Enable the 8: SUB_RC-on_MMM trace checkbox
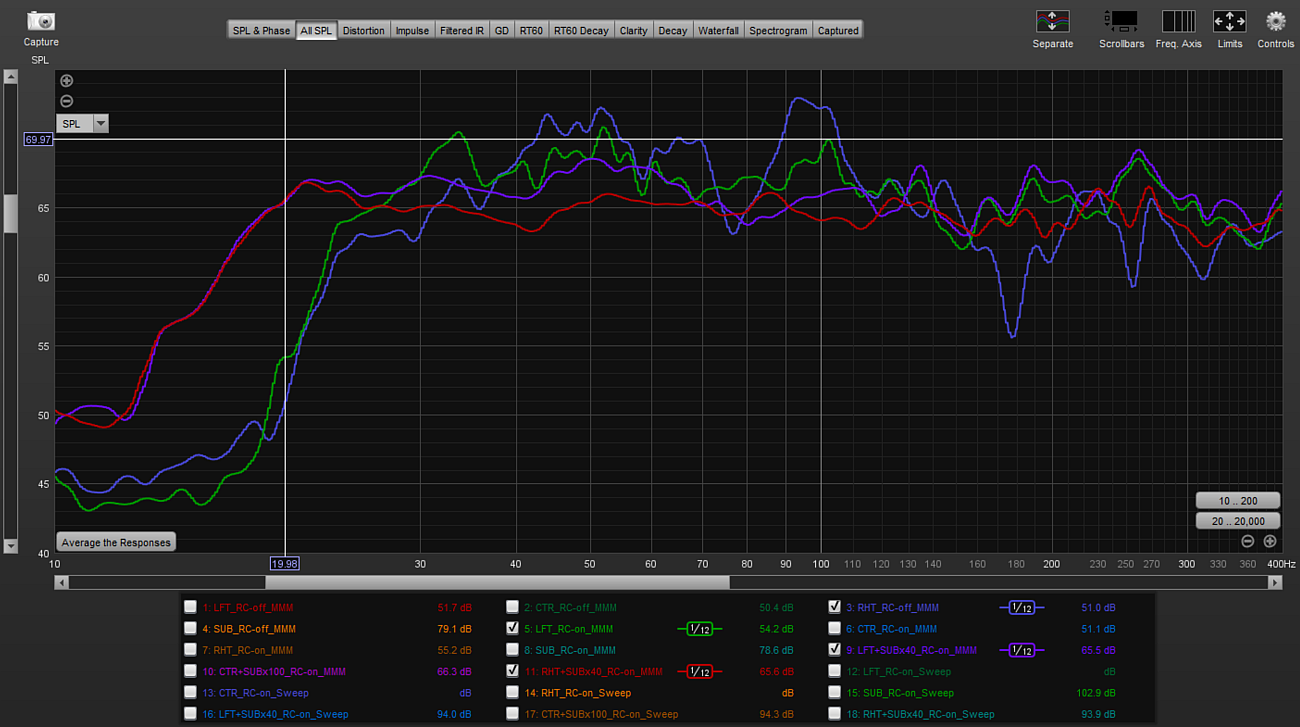This screenshot has width=1300, height=727. point(512,650)
